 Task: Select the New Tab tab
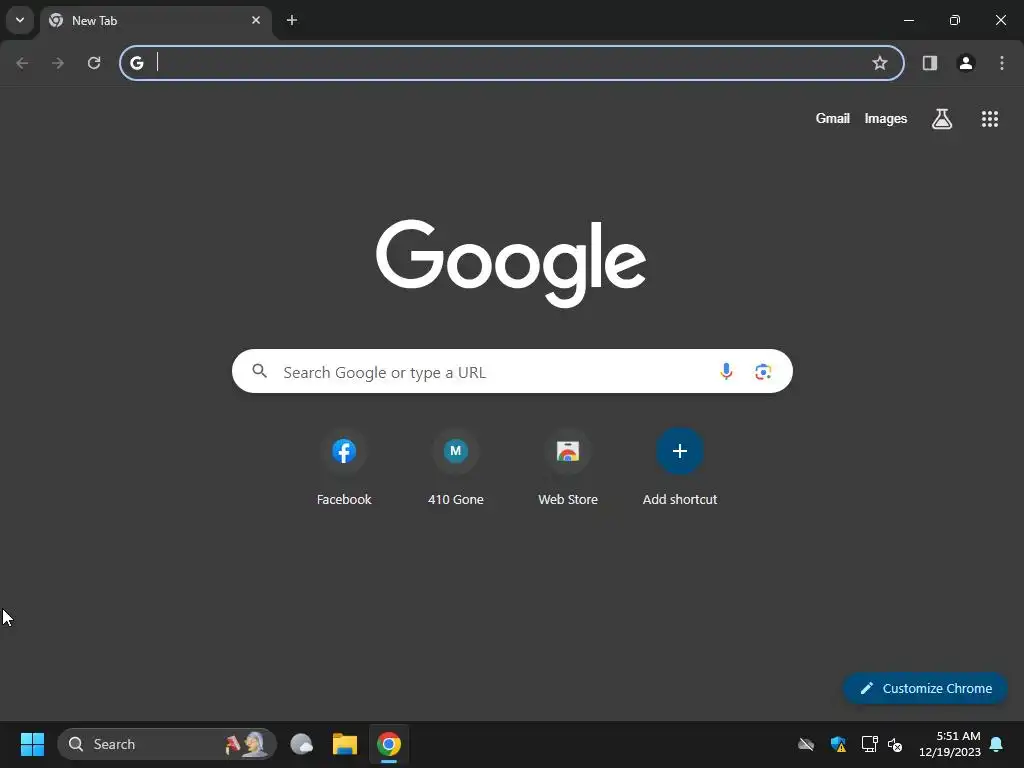156,21
